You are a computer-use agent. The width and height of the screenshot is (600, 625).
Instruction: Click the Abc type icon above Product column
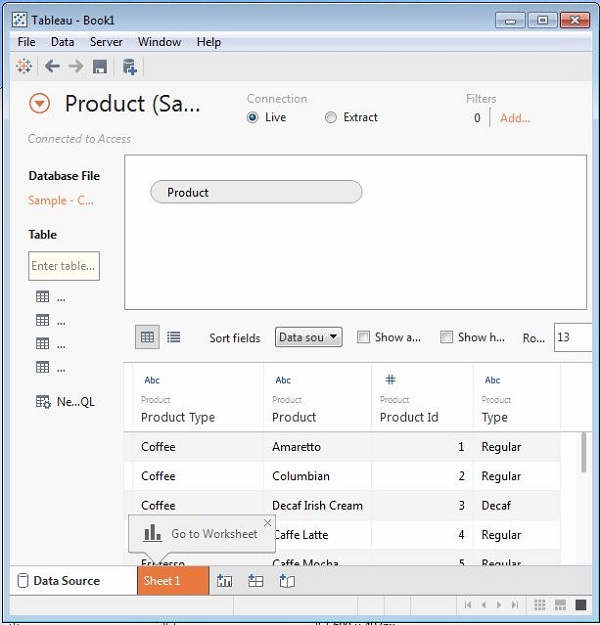(283, 380)
